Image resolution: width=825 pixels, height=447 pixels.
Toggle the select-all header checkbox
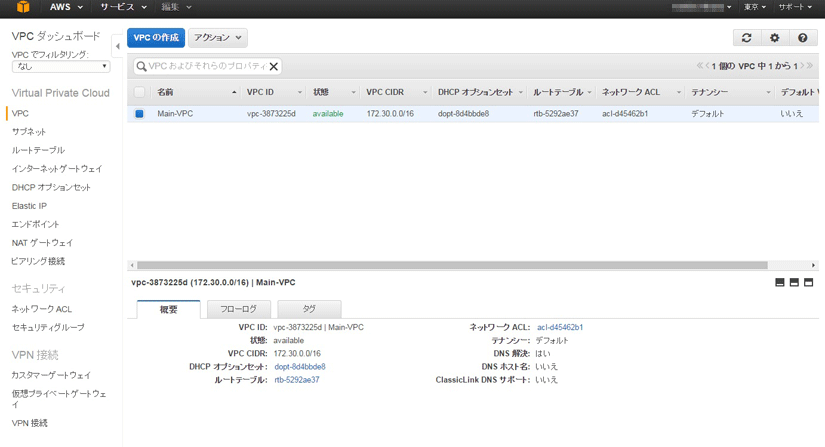(139, 92)
